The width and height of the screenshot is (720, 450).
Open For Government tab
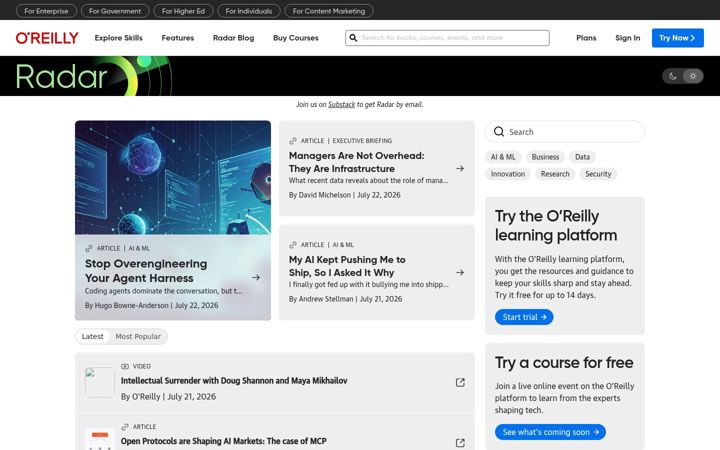click(x=115, y=11)
